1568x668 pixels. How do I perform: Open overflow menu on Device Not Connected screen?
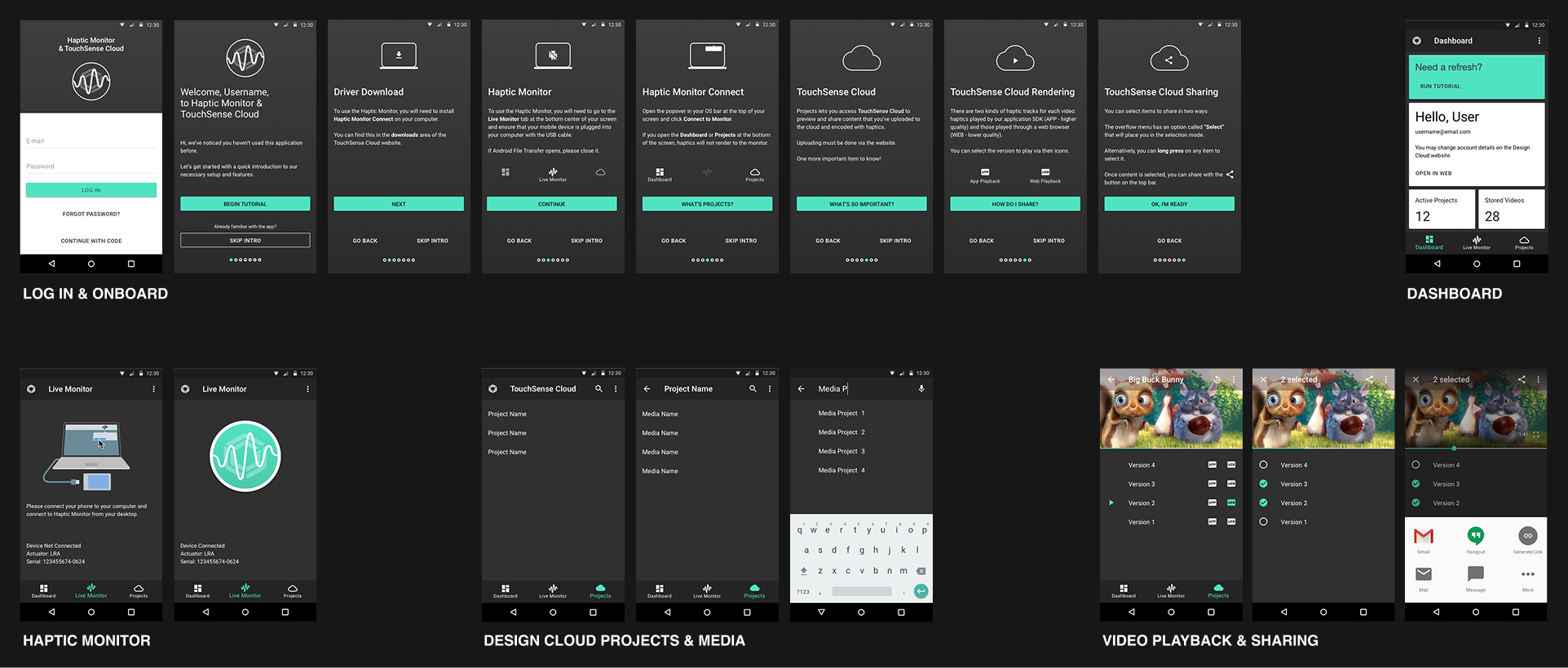click(153, 389)
